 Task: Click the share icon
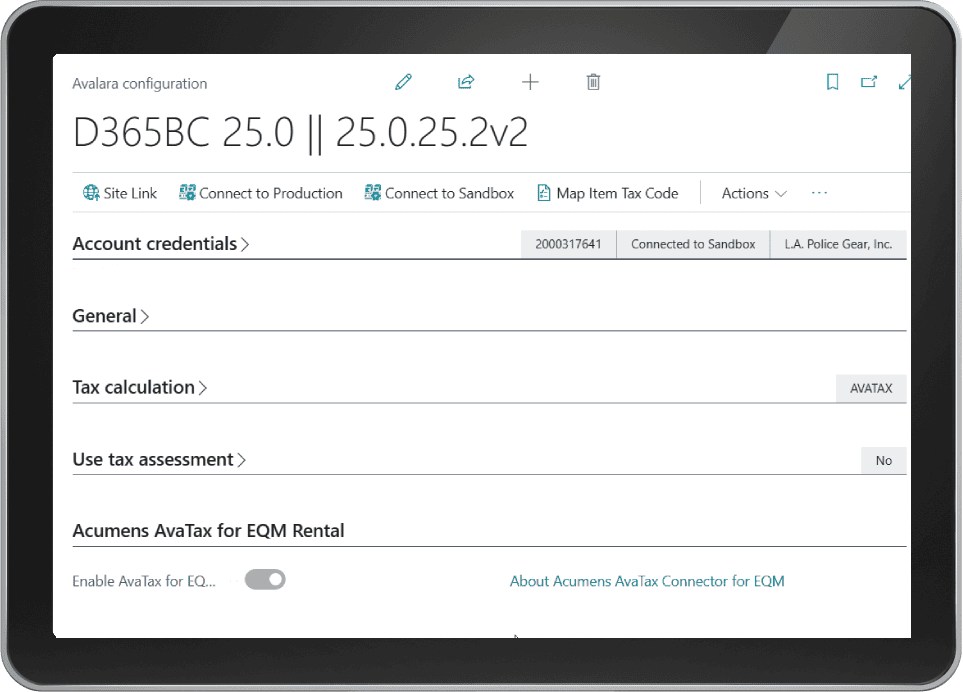click(466, 82)
